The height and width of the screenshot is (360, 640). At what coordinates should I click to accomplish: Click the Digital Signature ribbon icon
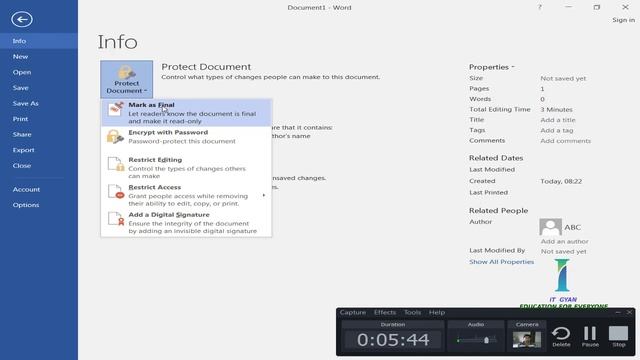pos(116,218)
